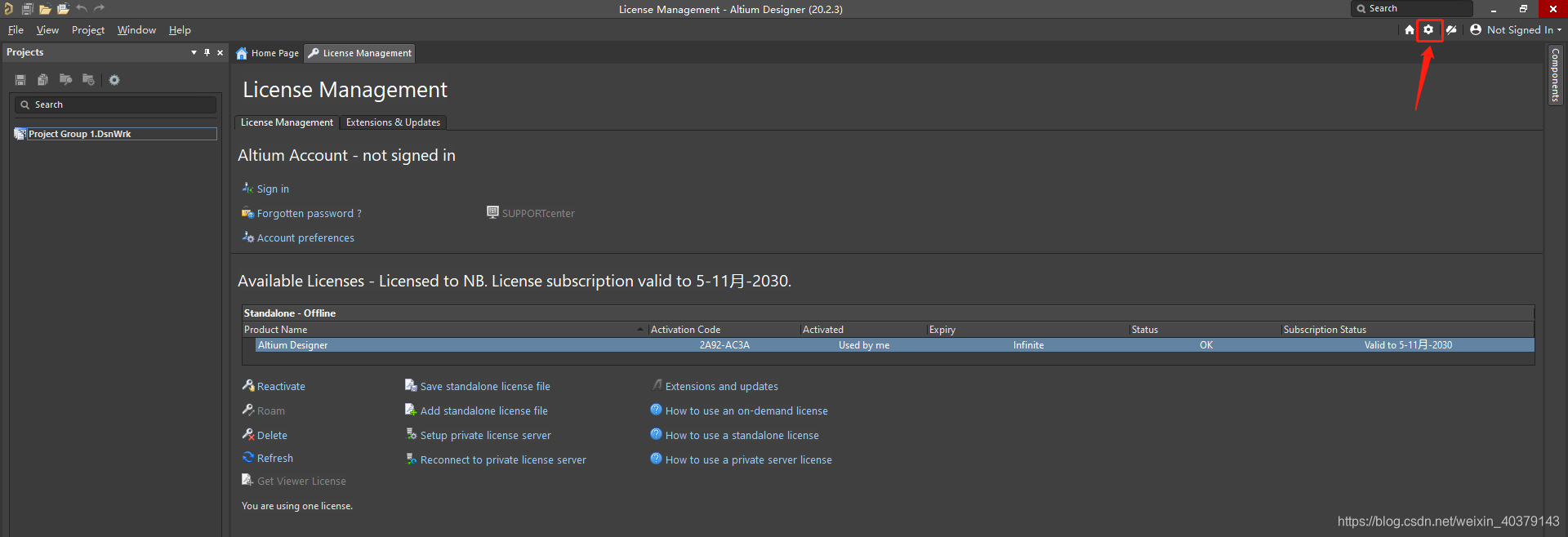Click the Save All Documents icon in title bar
This screenshot has width=1568, height=537.
pos(27,9)
